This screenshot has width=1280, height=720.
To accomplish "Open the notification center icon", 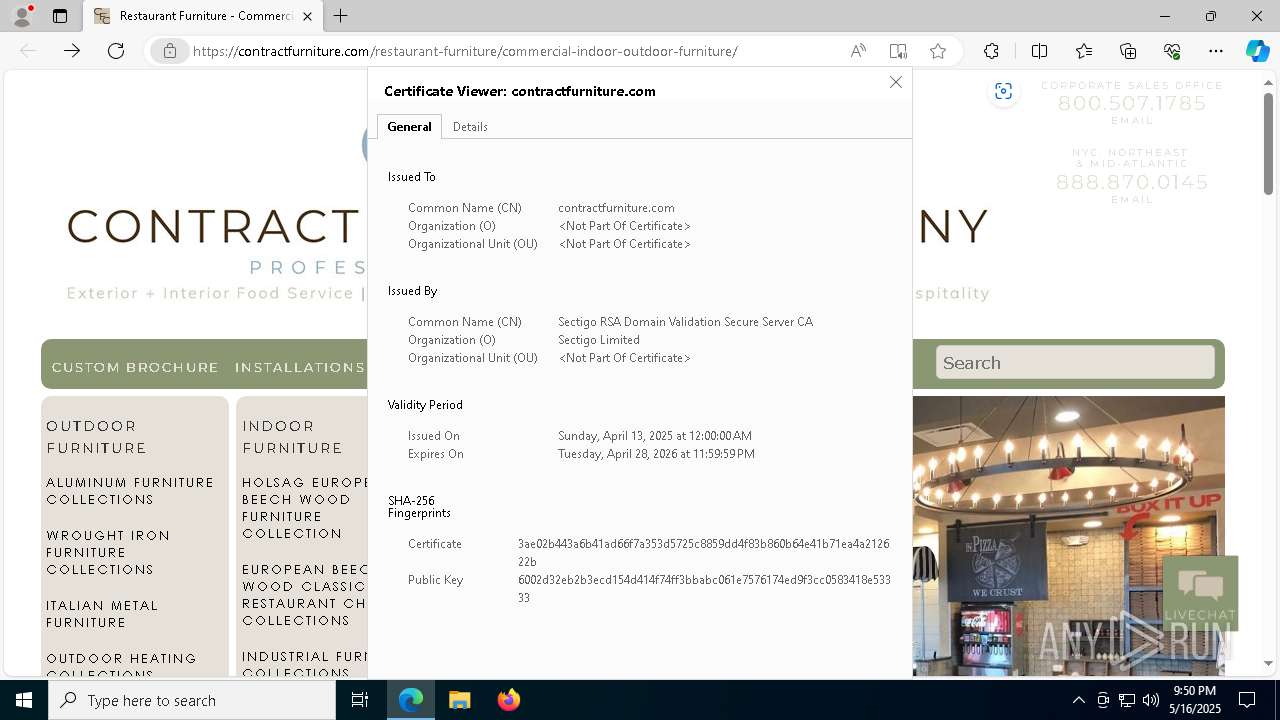I will (1247, 700).
